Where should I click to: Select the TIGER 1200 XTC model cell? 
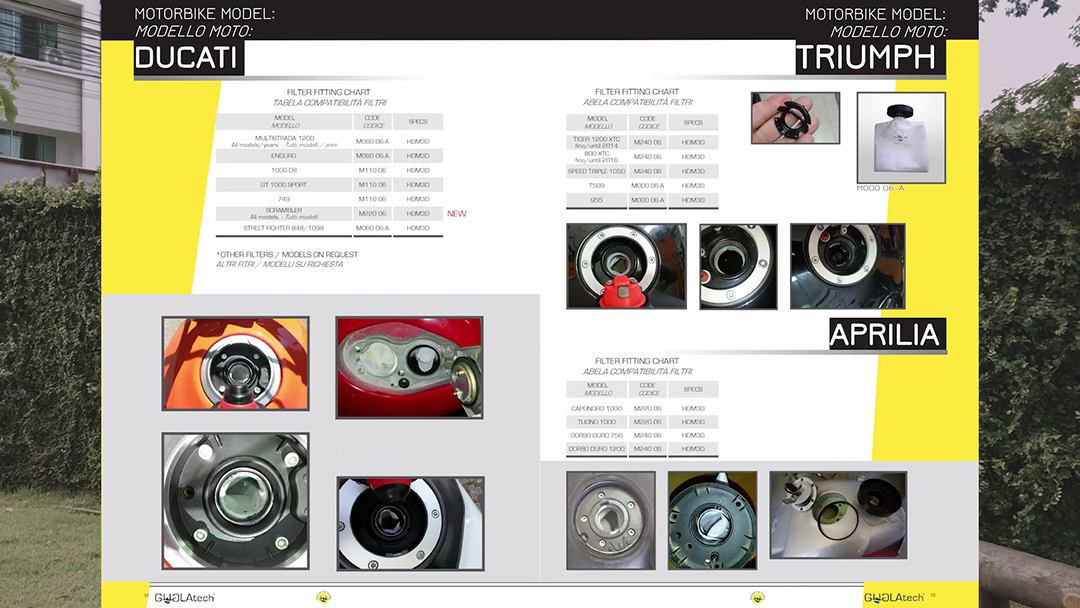[x=596, y=142]
